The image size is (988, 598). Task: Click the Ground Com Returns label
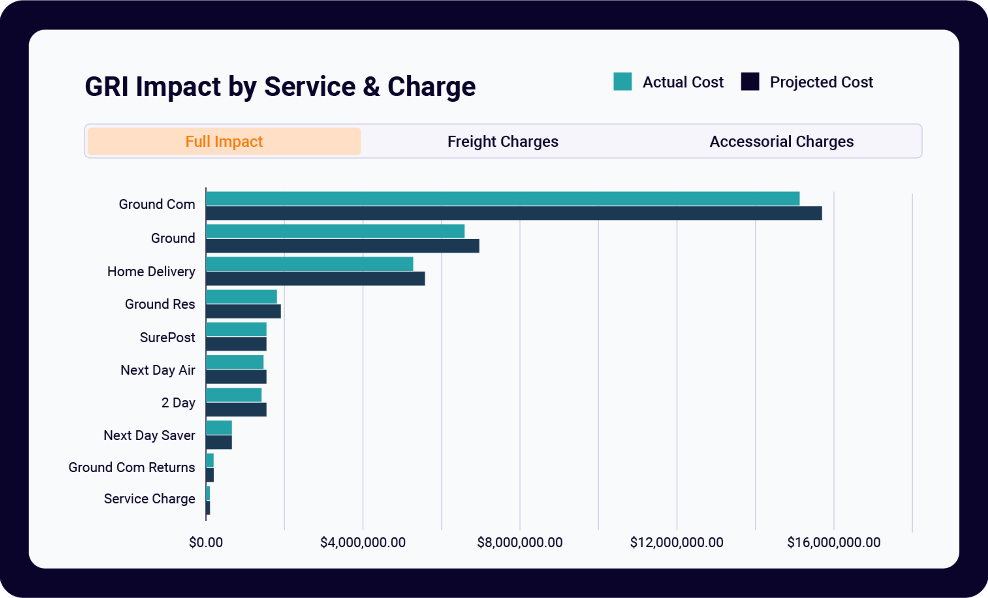tap(131, 467)
